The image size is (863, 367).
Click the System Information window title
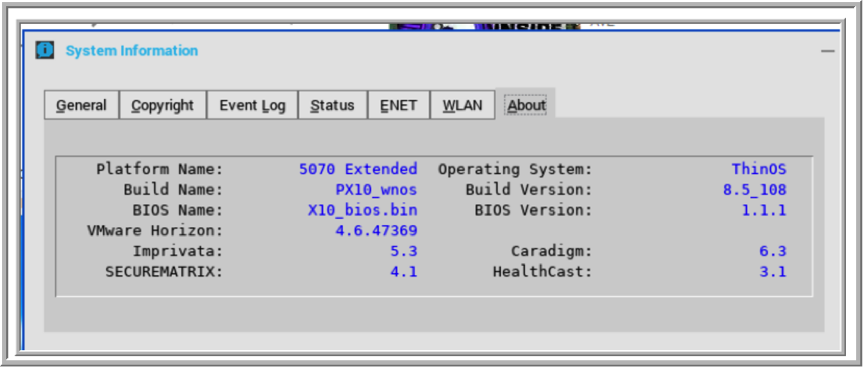[132, 51]
